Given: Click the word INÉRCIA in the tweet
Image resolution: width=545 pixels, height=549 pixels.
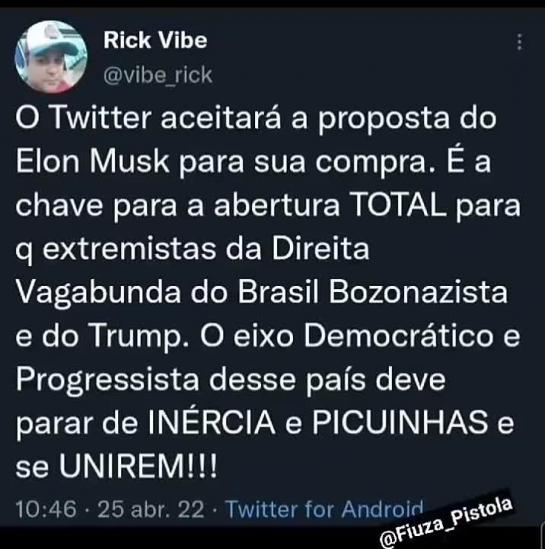Looking at the screenshot, I should click(212, 422).
